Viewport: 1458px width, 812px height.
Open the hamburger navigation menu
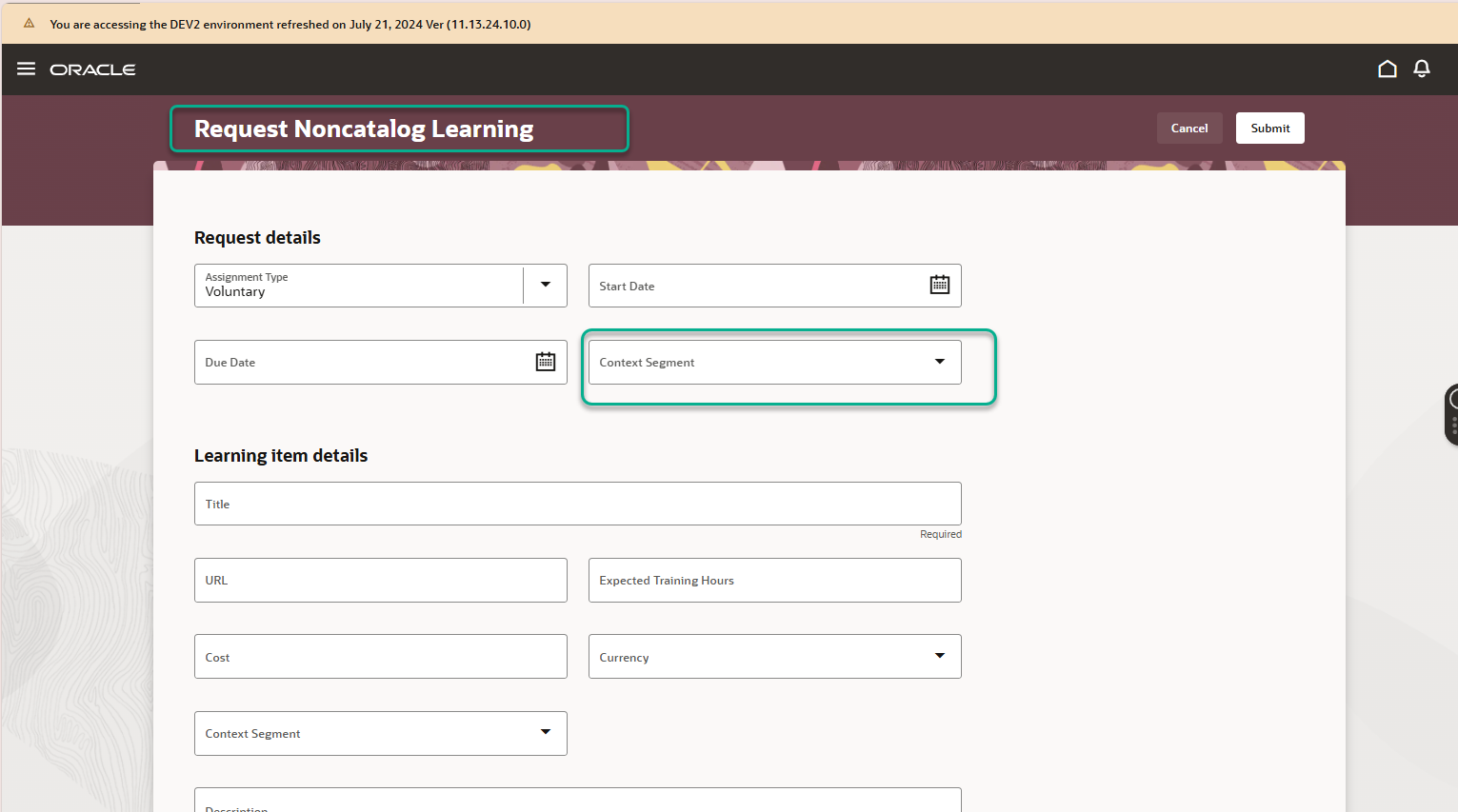pos(27,69)
